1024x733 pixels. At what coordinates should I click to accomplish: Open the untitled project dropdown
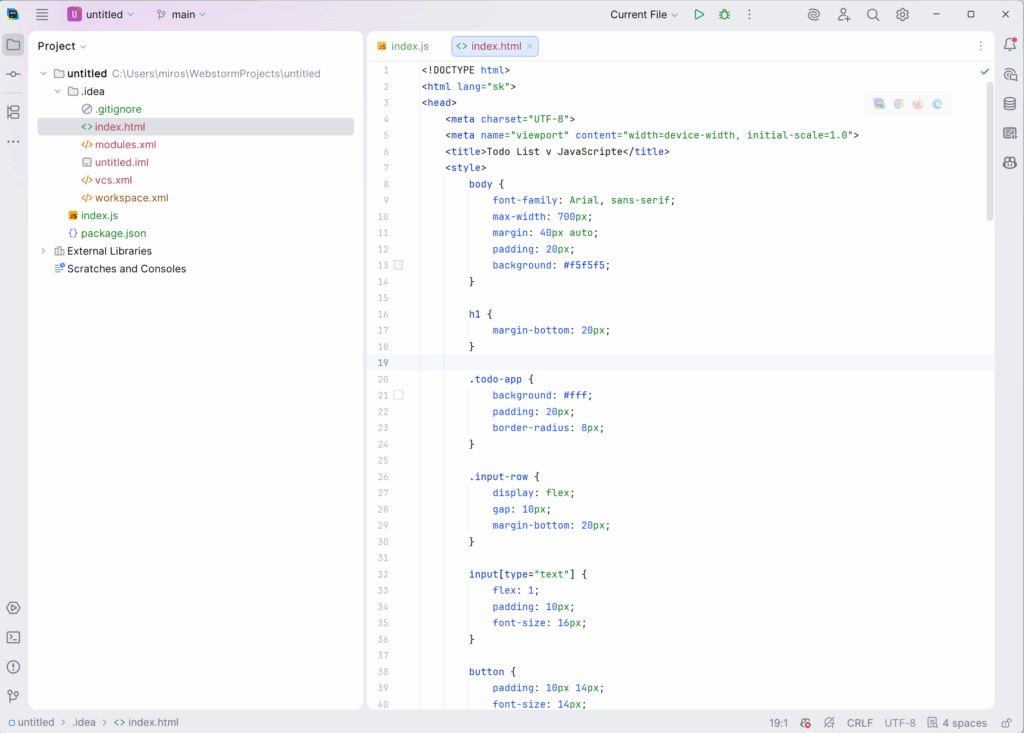point(101,14)
